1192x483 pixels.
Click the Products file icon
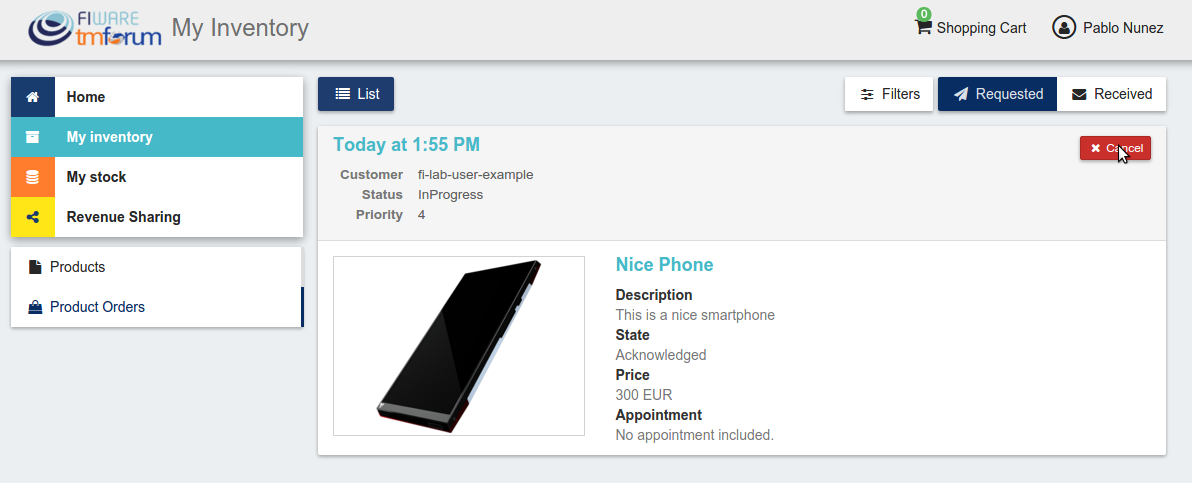pyautogui.click(x=35, y=267)
